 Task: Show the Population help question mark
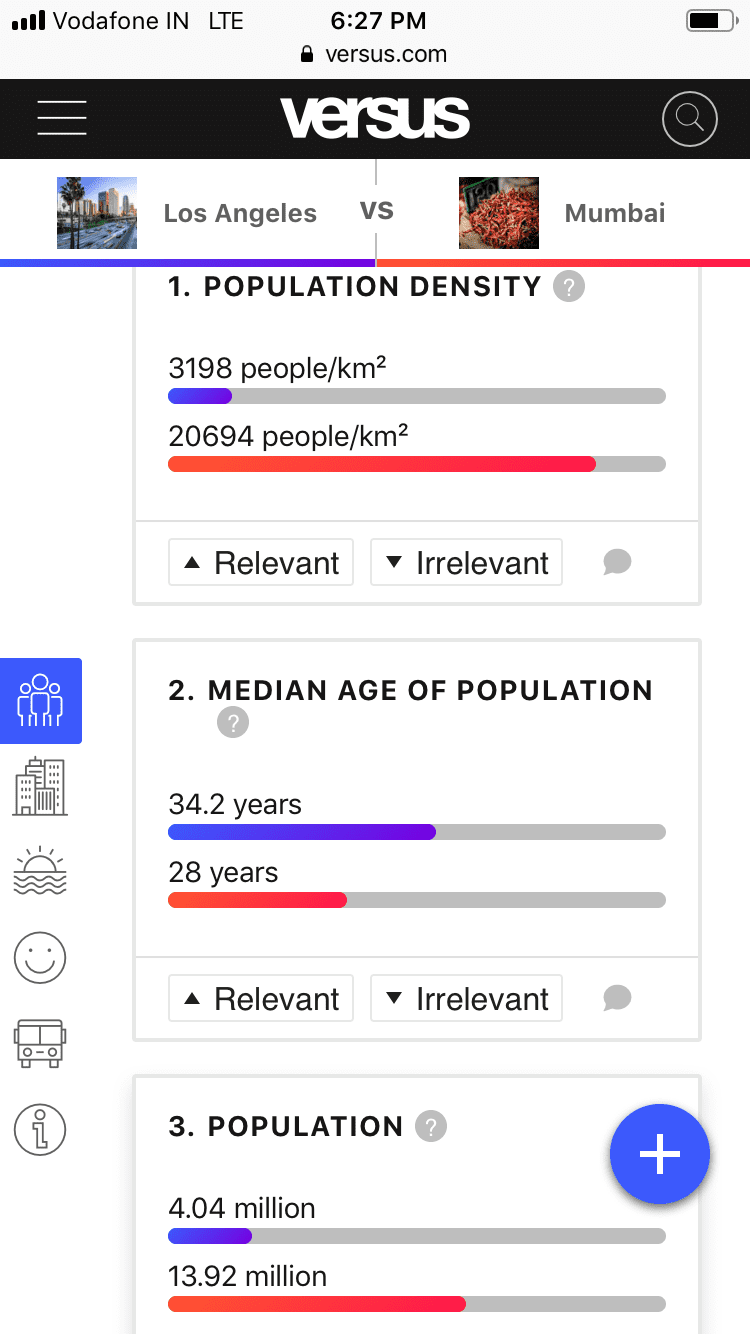pos(431,1127)
